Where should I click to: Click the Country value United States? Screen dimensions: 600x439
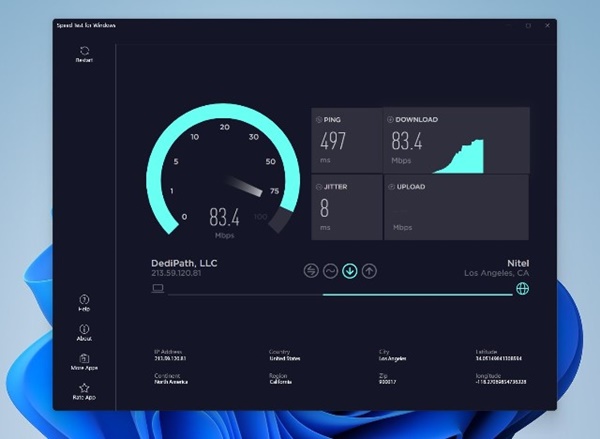[x=285, y=359]
